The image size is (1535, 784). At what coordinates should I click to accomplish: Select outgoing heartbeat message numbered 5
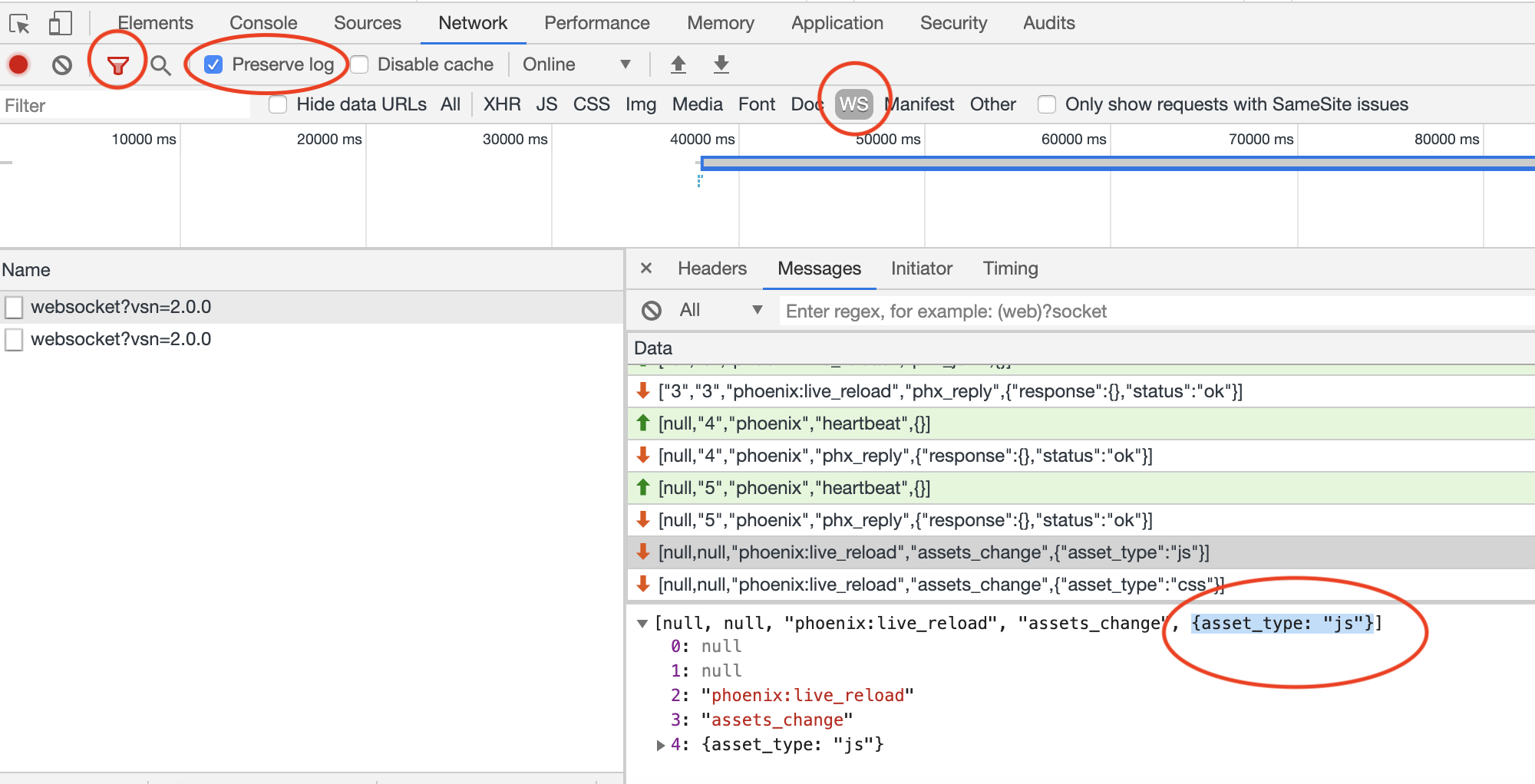tap(1081, 488)
